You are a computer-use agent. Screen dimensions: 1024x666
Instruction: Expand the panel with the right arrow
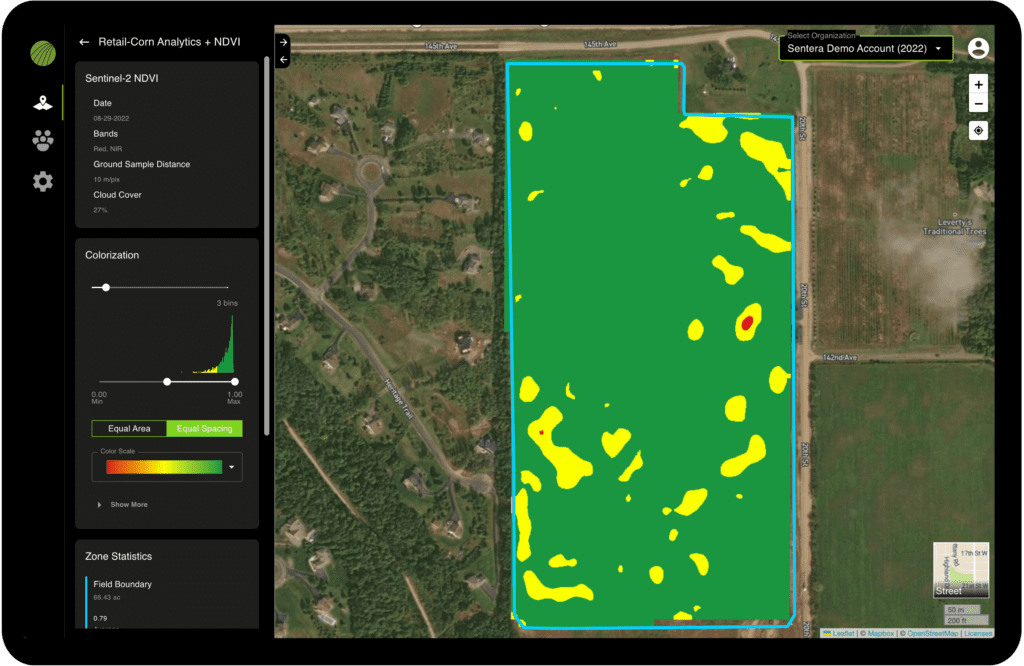[x=283, y=42]
